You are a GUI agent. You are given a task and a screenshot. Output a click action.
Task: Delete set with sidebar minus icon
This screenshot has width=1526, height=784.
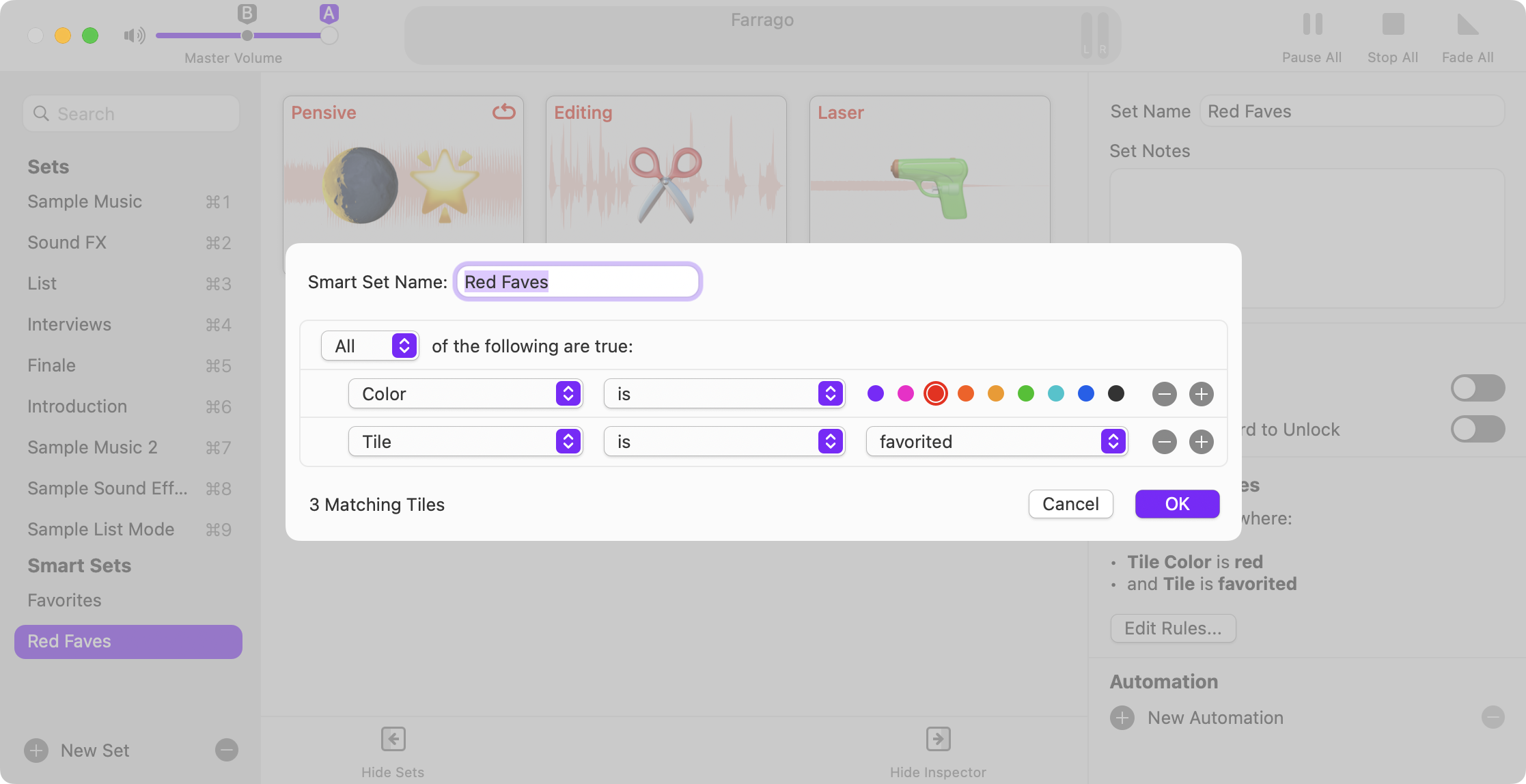[227, 750]
